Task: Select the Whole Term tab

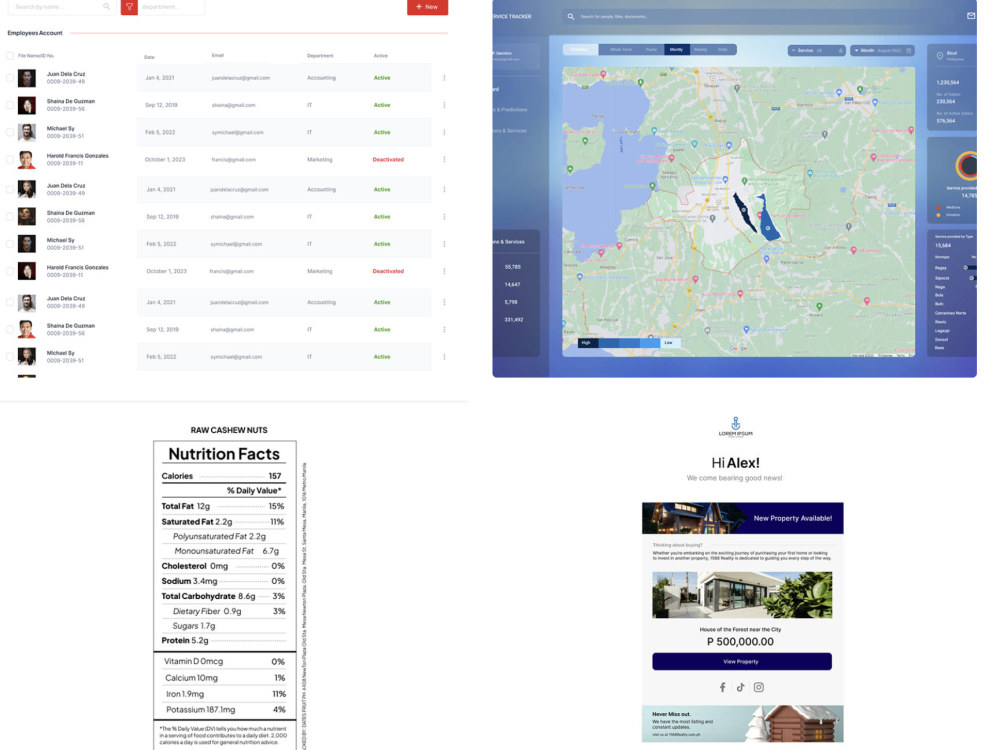Action: [621, 50]
